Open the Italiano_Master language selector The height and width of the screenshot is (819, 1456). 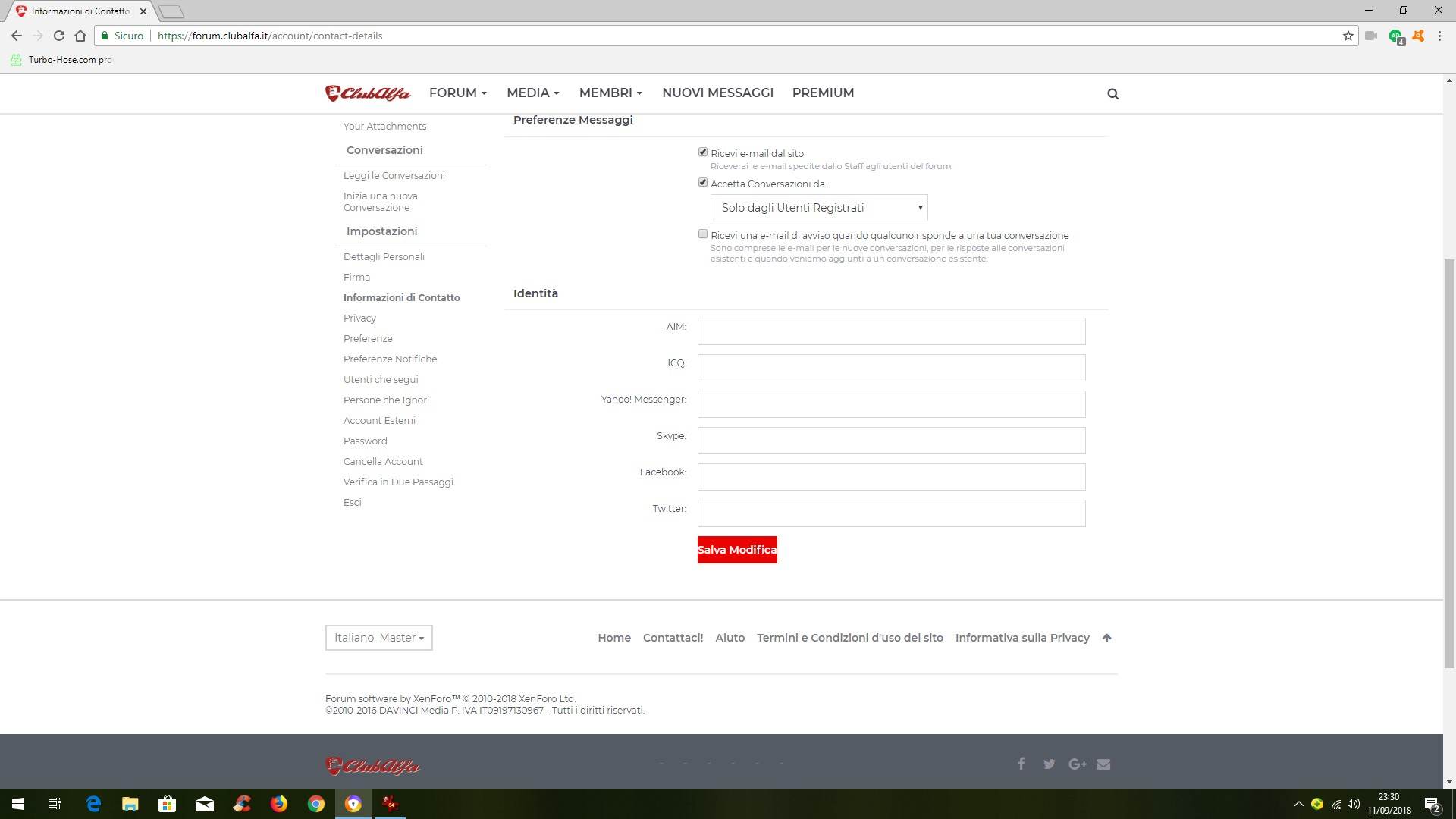(x=378, y=638)
